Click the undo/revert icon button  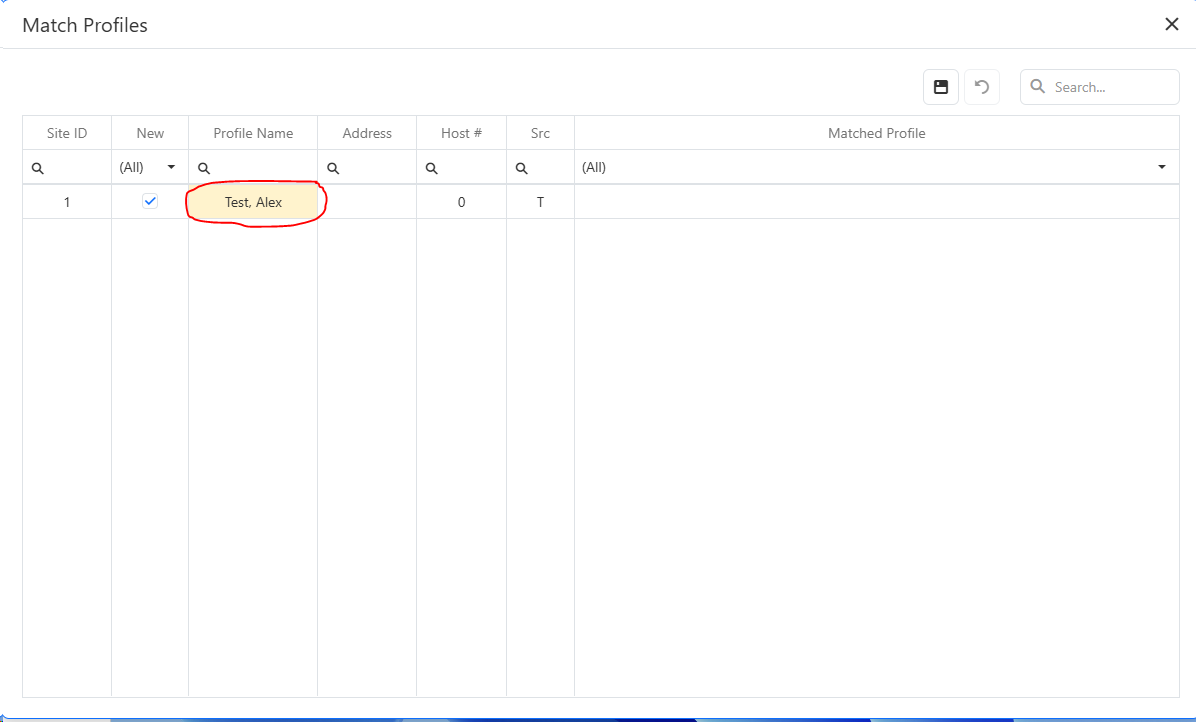(982, 87)
